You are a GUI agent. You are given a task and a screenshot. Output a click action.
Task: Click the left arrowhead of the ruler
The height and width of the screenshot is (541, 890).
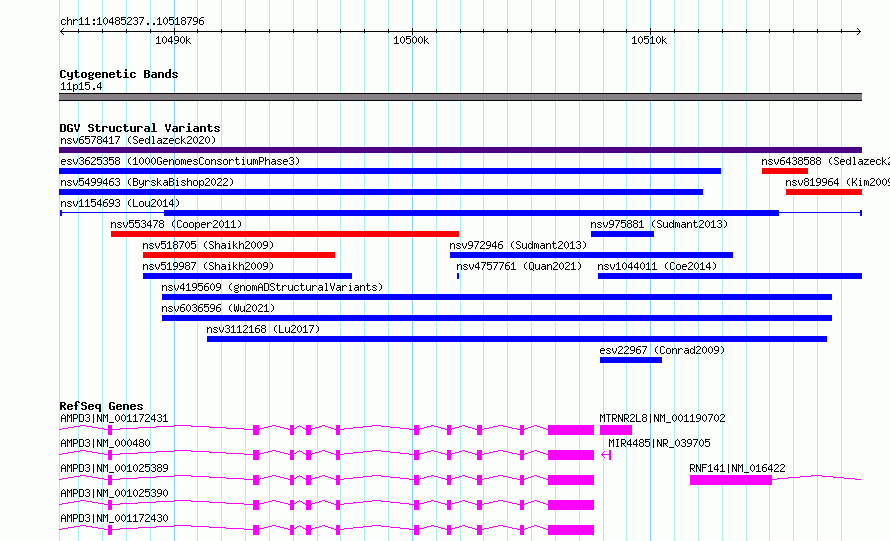(x=62, y=32)
